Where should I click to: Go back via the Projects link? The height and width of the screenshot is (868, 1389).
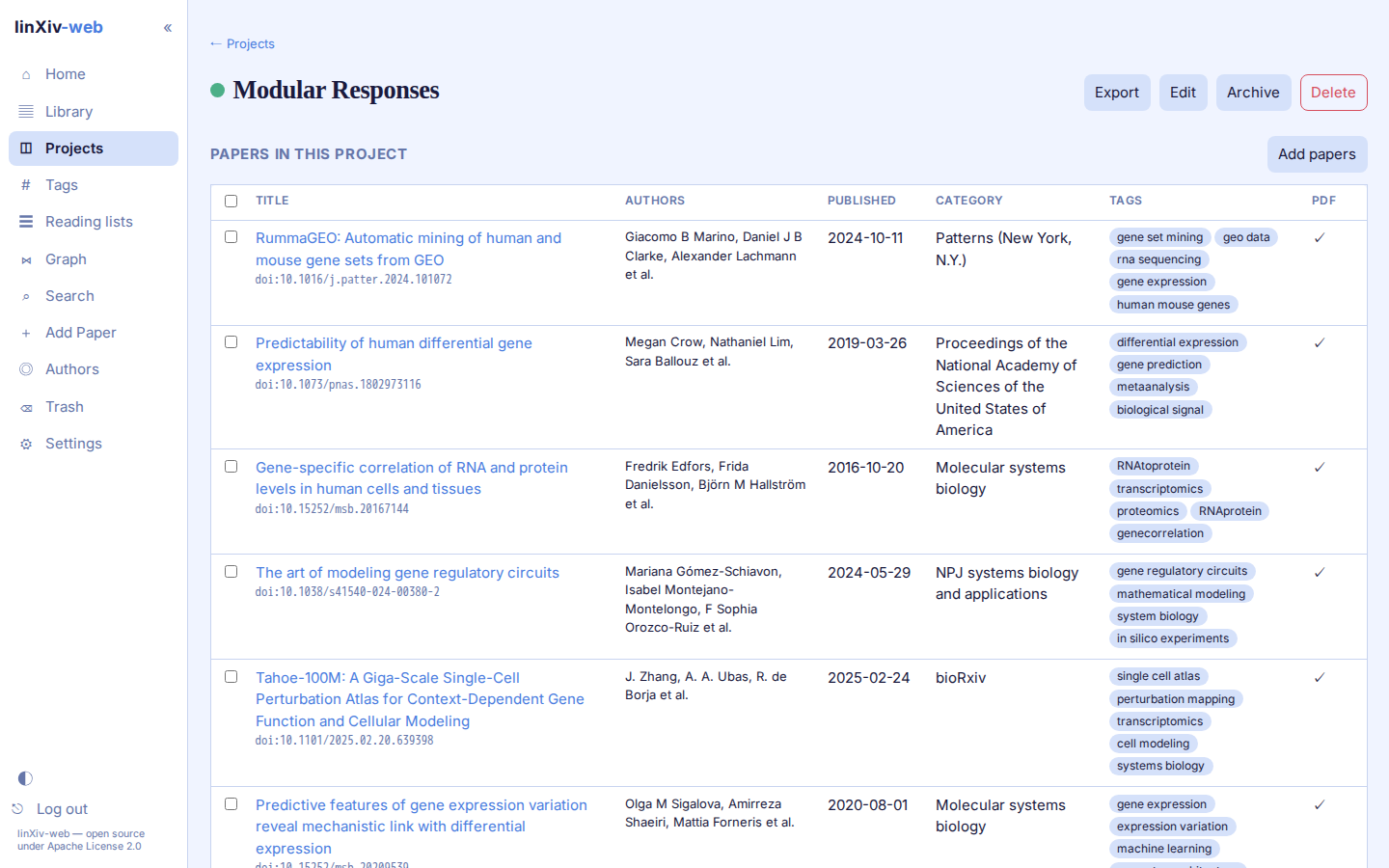tap(242, 43)
